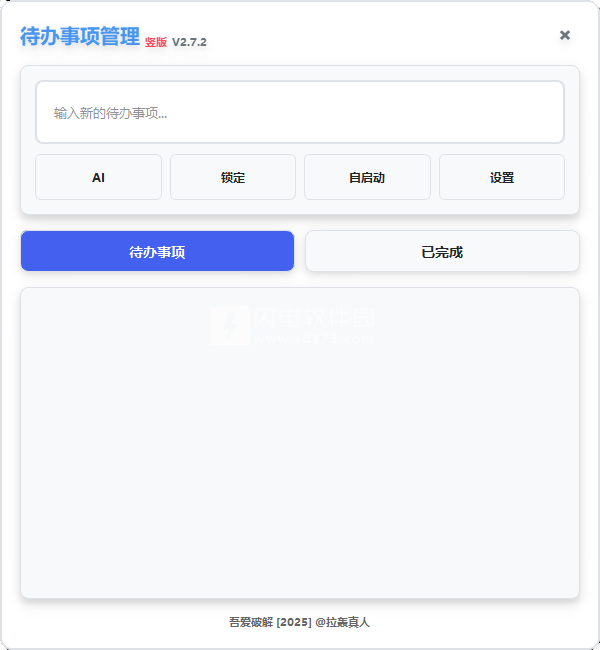Click the @拉轰真人 author name in footer
The image size is (600, 650).
(x=343, y=622)
